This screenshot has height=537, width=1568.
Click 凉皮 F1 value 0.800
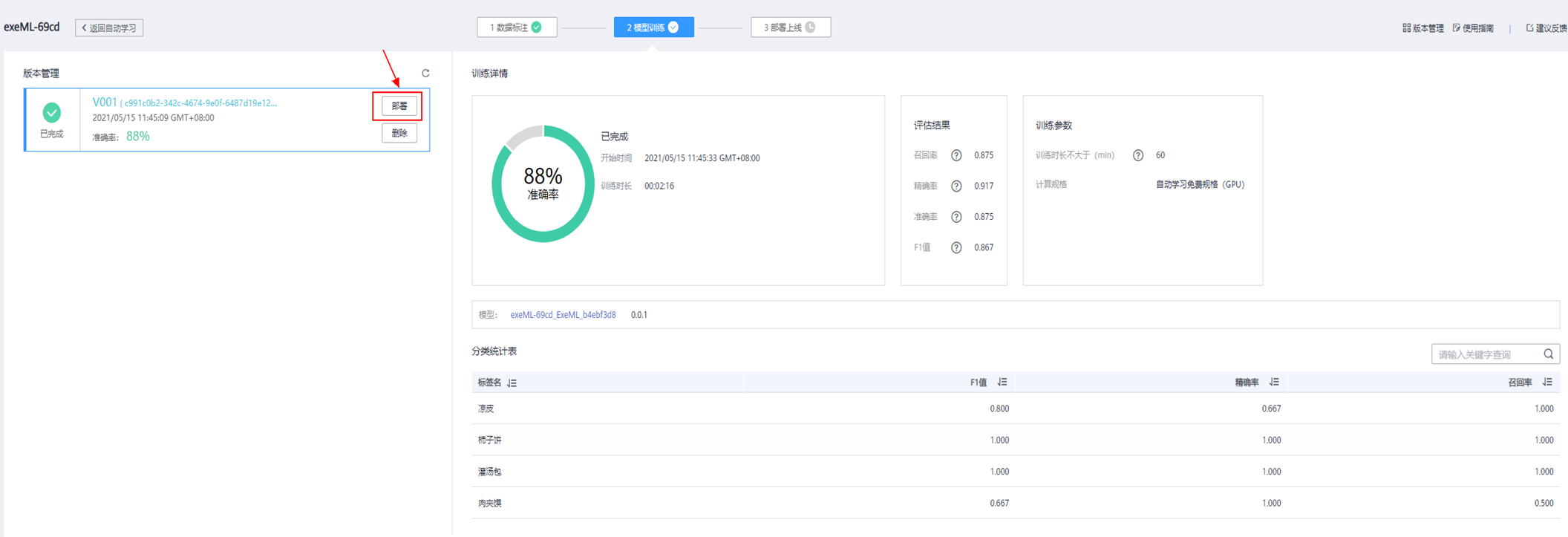point(999,409)
